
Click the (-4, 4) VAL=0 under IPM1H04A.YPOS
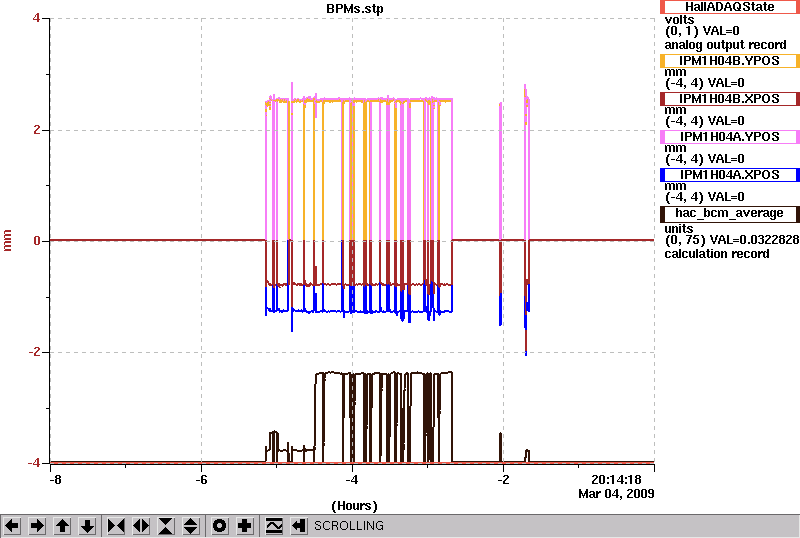(705, 159)
